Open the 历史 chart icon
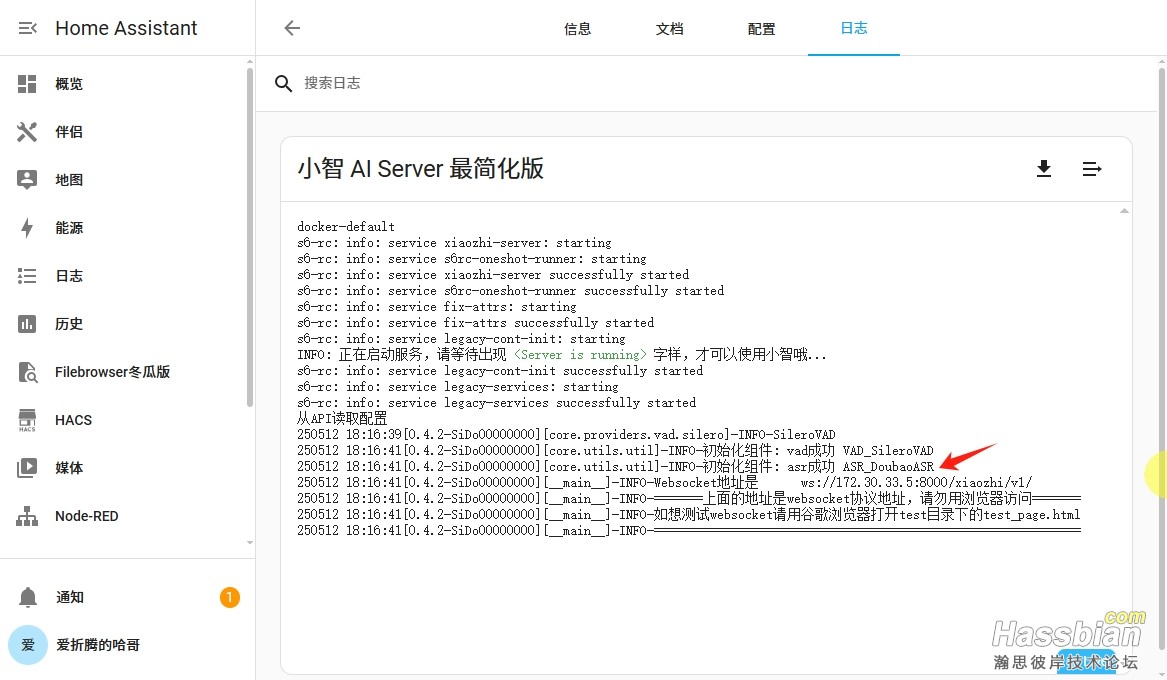 (27, 324)
